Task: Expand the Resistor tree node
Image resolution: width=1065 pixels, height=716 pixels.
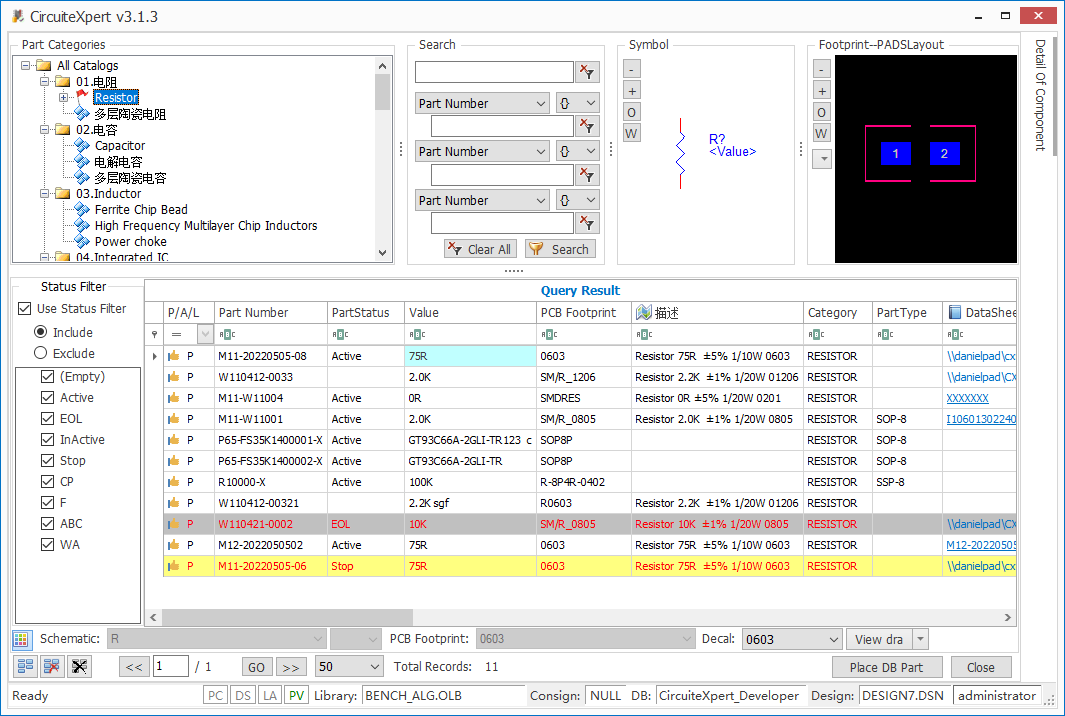Action: 63,98
